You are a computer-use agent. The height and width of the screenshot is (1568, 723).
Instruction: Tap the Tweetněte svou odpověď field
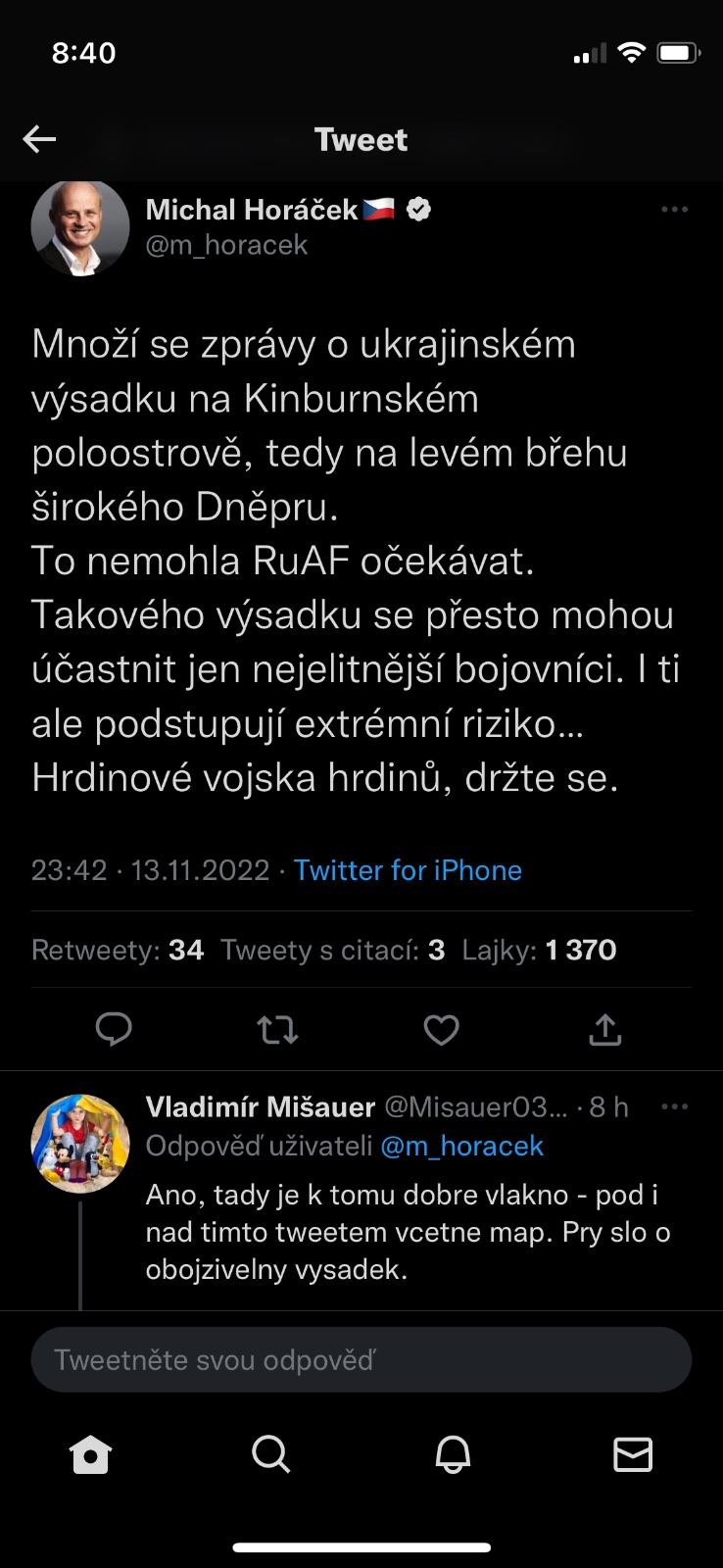(361, 1360)
